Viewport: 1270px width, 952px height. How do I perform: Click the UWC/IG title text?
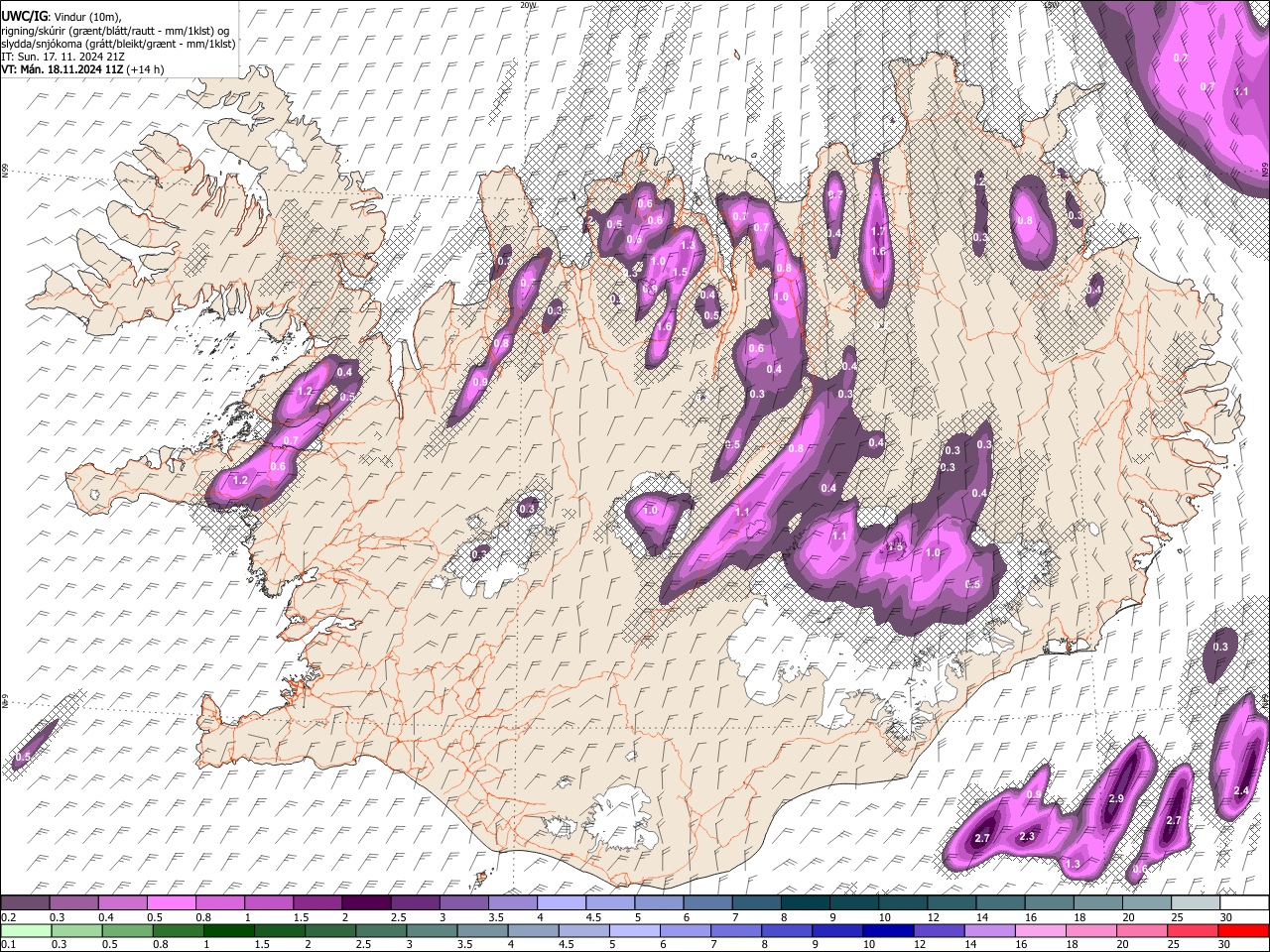tap(25, 17)
